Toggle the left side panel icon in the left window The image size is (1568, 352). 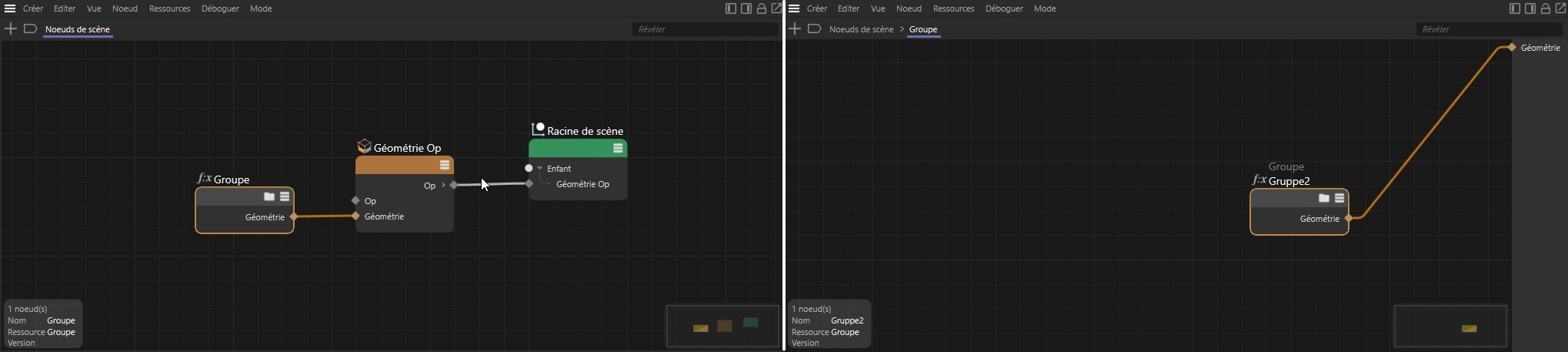pos(731,8)
